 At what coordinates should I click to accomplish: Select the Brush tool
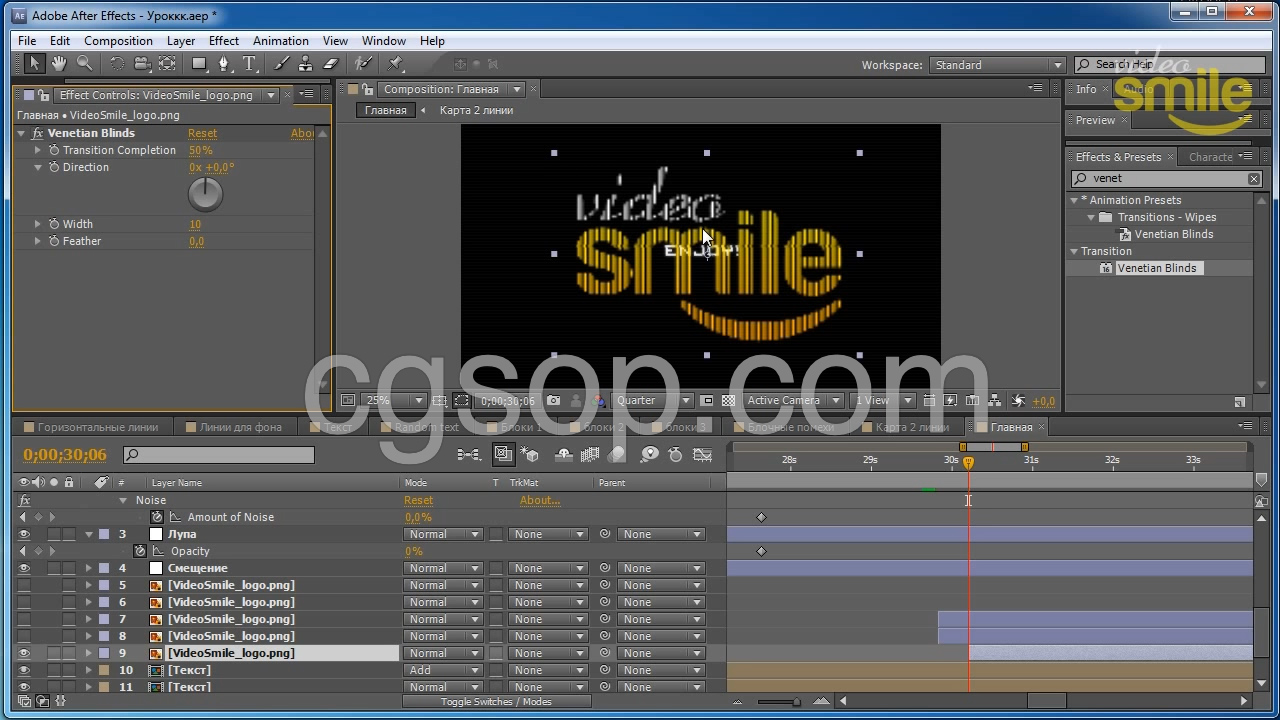point(281,64)
